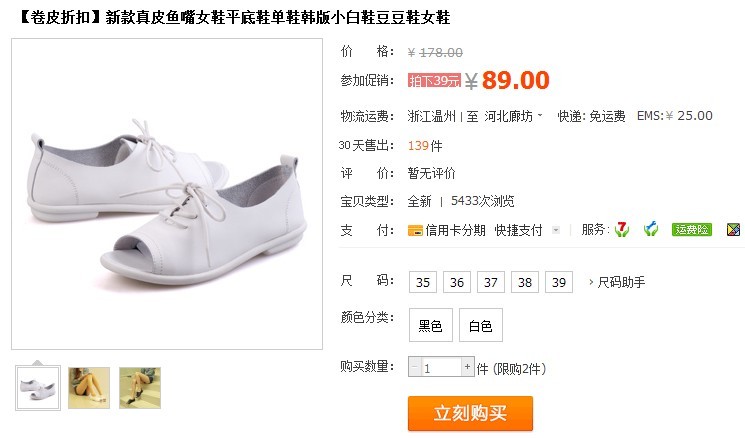Click the colorful square service icon

[734, 230]
